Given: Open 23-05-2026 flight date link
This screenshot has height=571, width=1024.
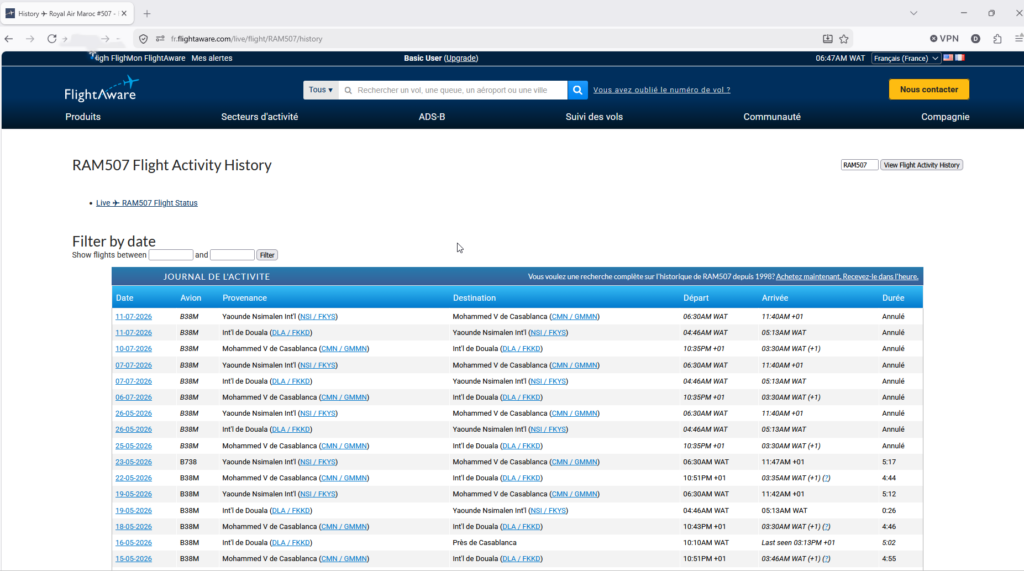Looking at the screenshot, I should point(133,462).
